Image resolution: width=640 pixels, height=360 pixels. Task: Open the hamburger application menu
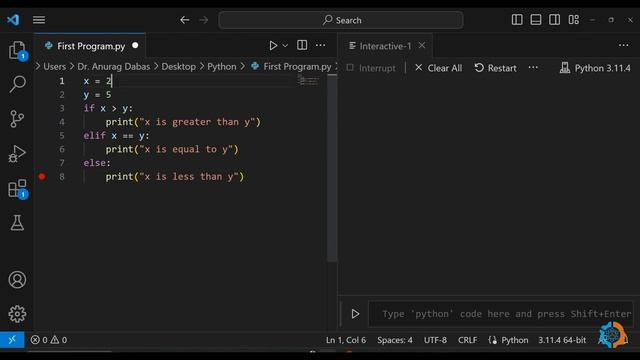click(x=39, y=20)
